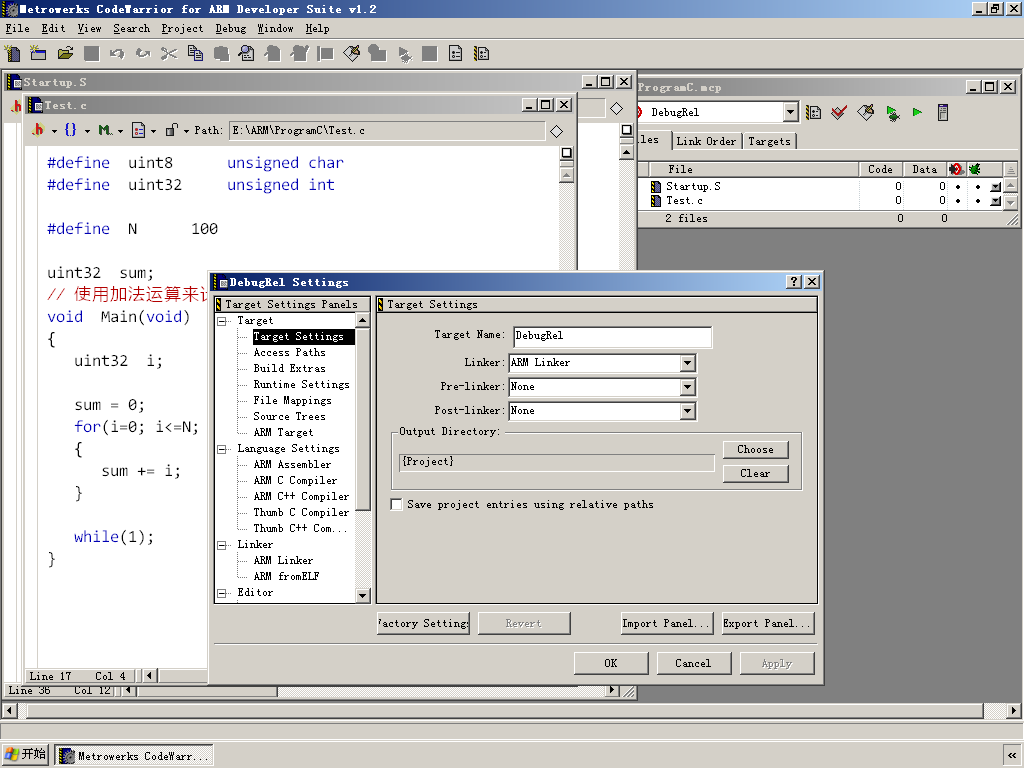Open pop-up arrow for Startup.S row
The image size is (1024, 768).
coord(995,187)
